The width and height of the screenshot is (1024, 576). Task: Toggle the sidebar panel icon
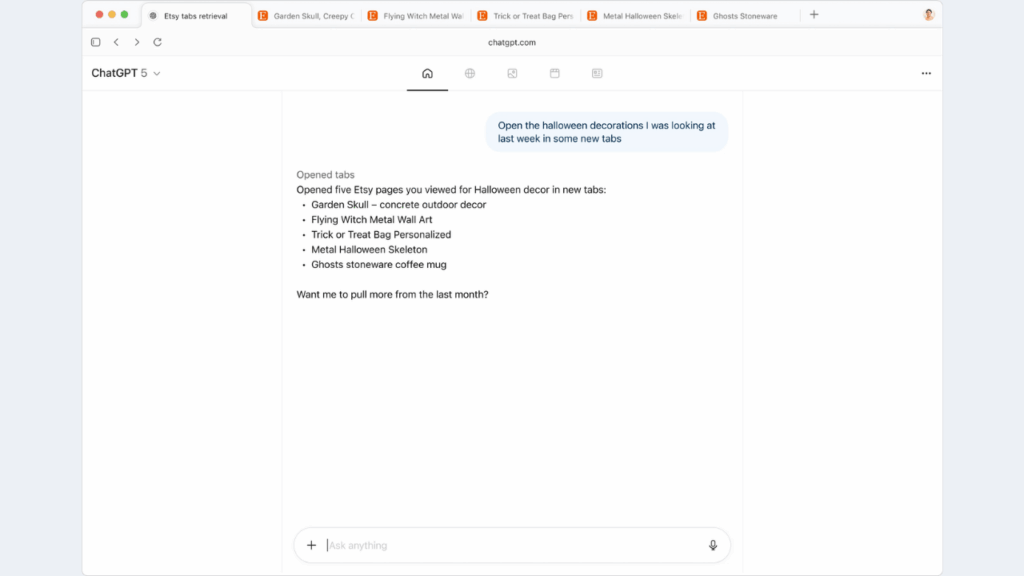click(95, 41)
